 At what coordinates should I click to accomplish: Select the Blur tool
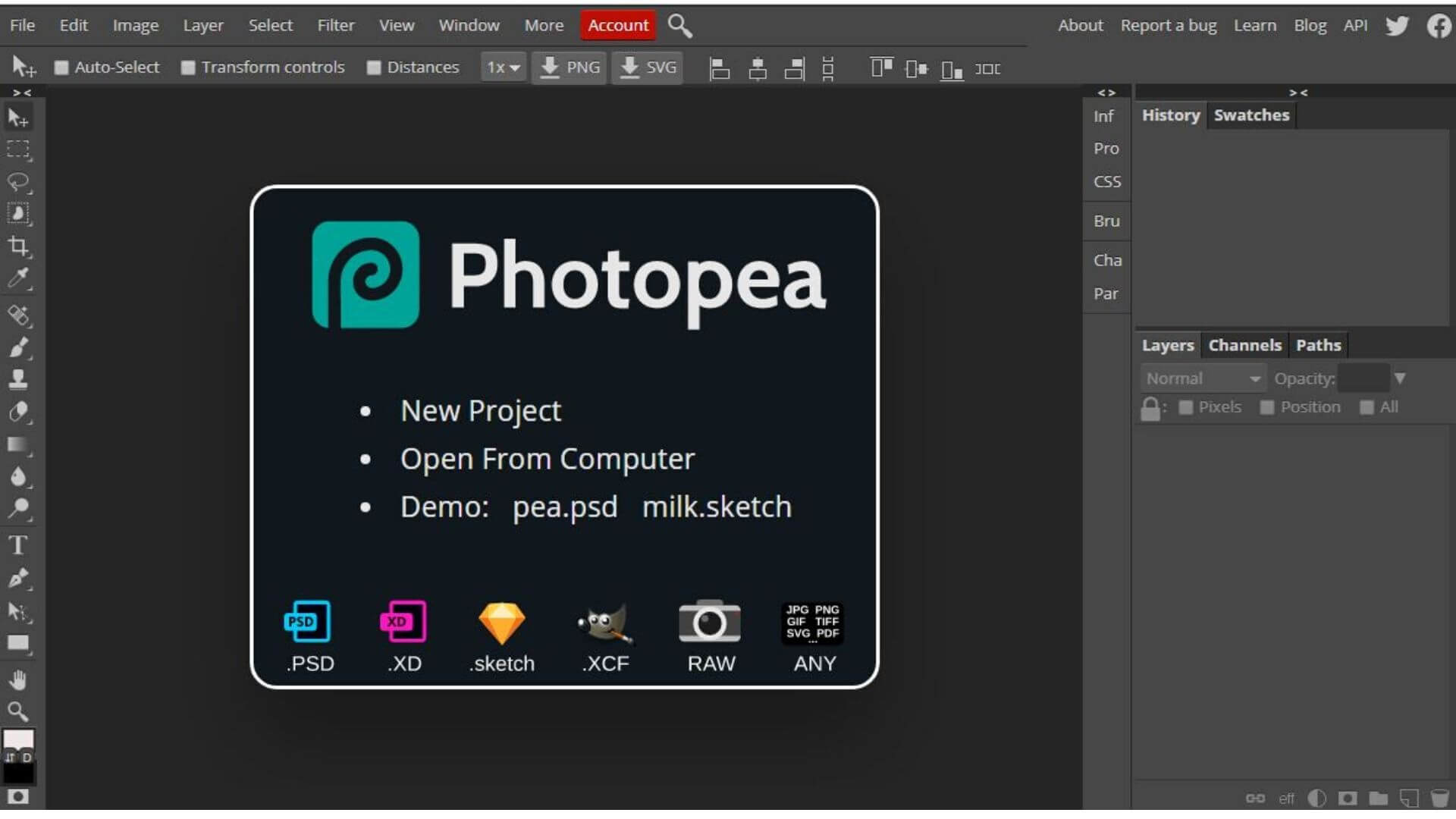pos(18,476)
